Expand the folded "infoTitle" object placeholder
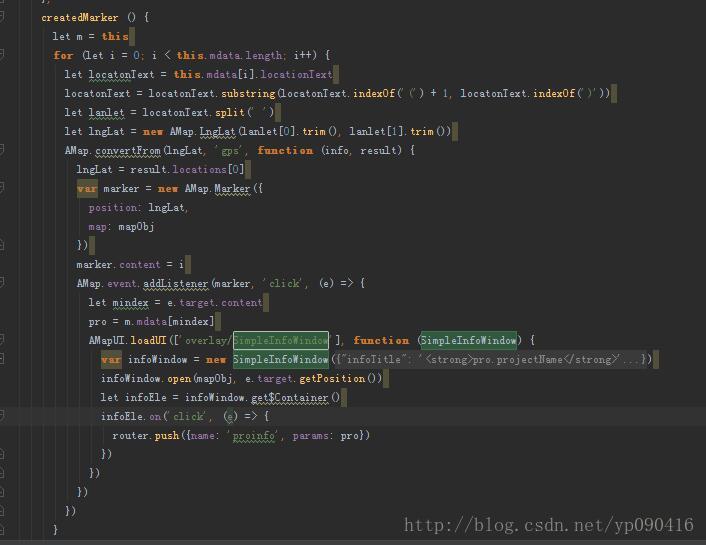 (x=491, y=359)
